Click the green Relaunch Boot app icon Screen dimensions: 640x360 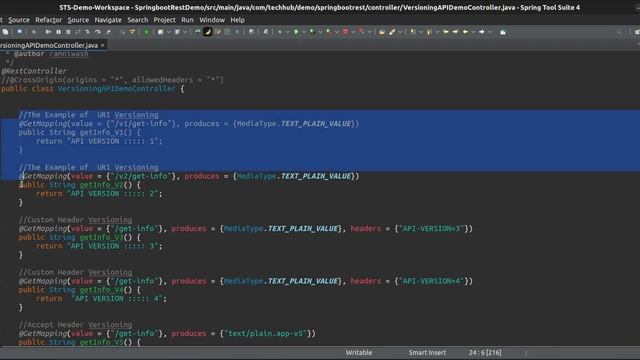point(146,32)
